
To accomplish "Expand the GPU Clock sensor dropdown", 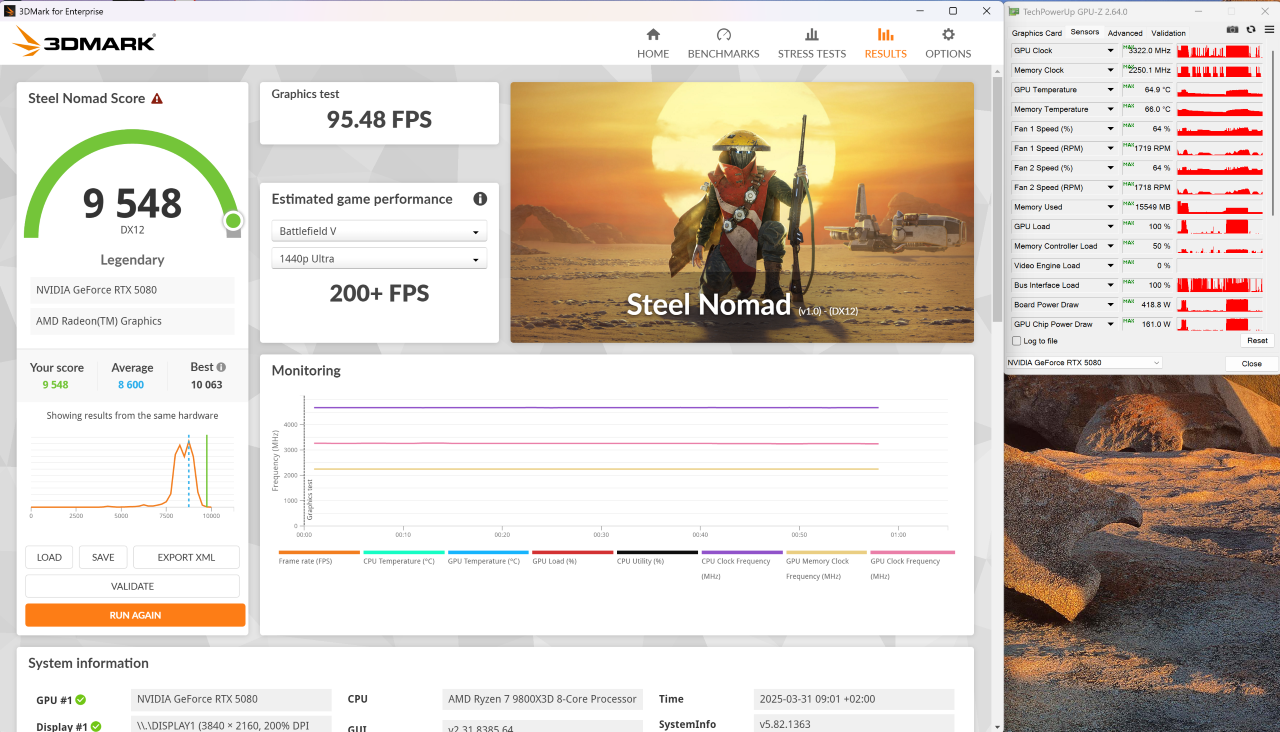I will 1110,51.
